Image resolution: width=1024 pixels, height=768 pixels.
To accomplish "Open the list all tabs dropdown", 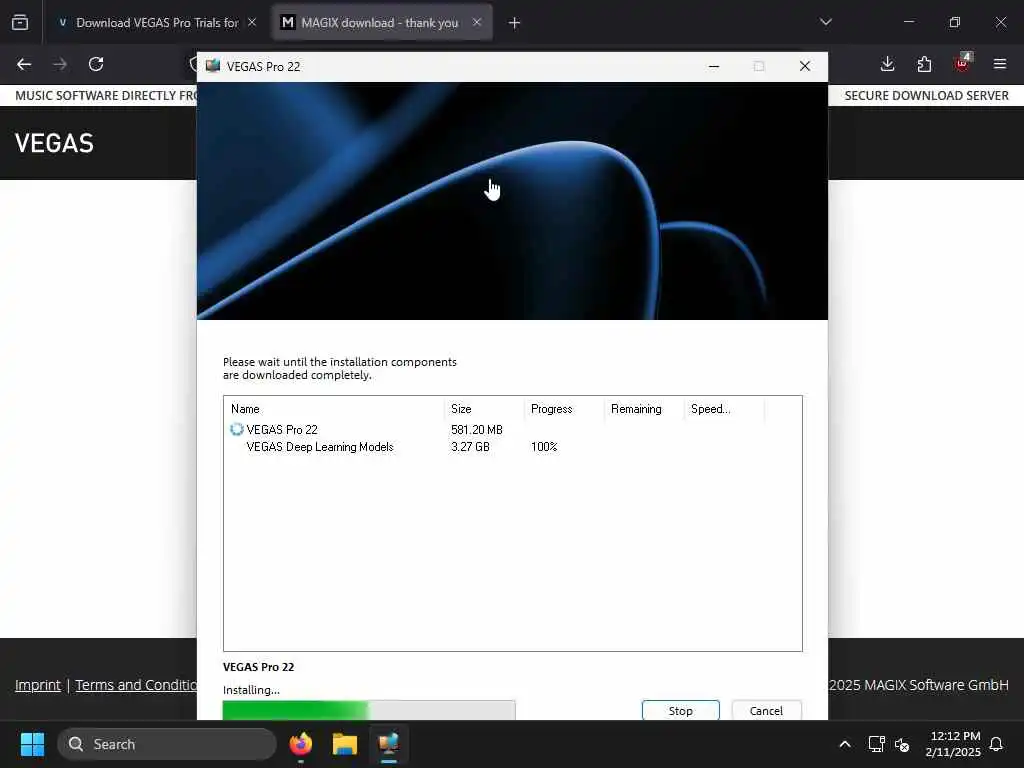I will click(x=825, y=22).
